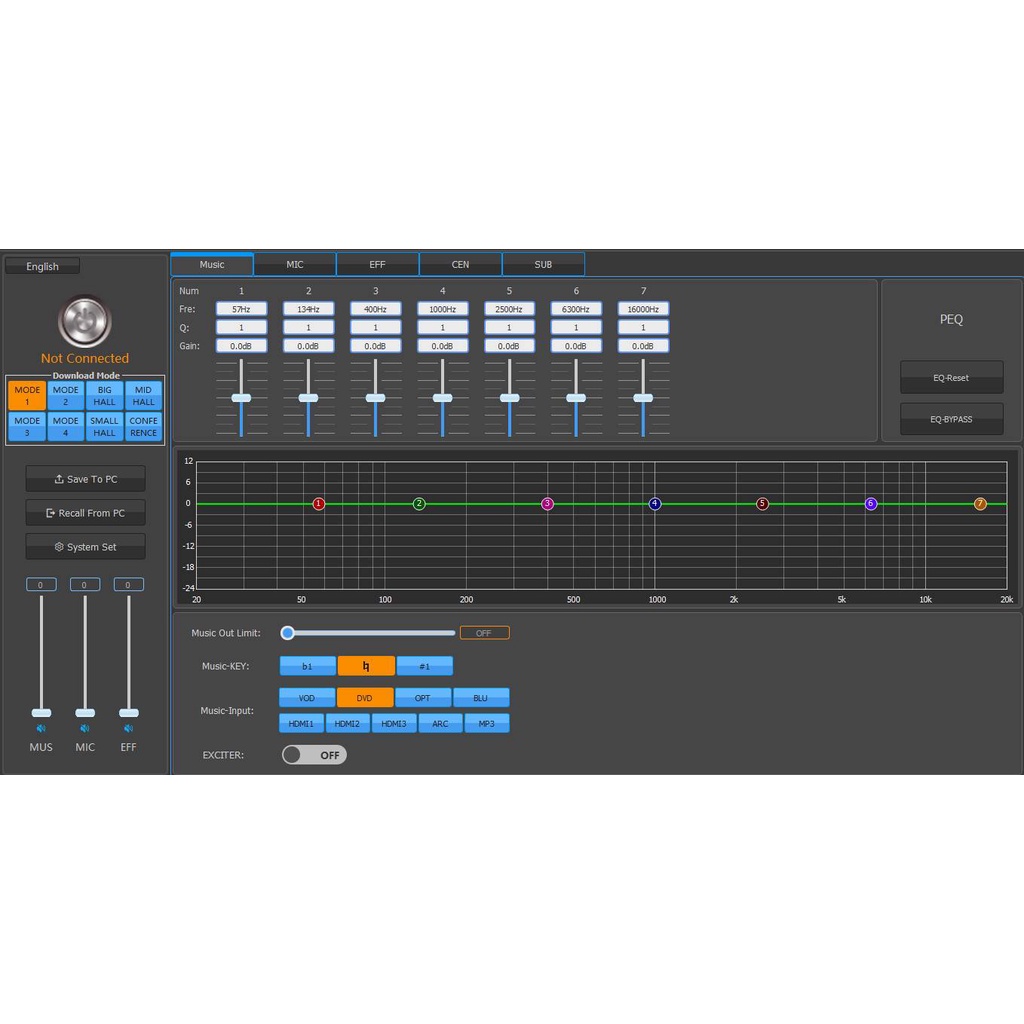Viewport: 1024px width, 1024px height.
Task: Select MODE 2 download mode
Action: 66,396
